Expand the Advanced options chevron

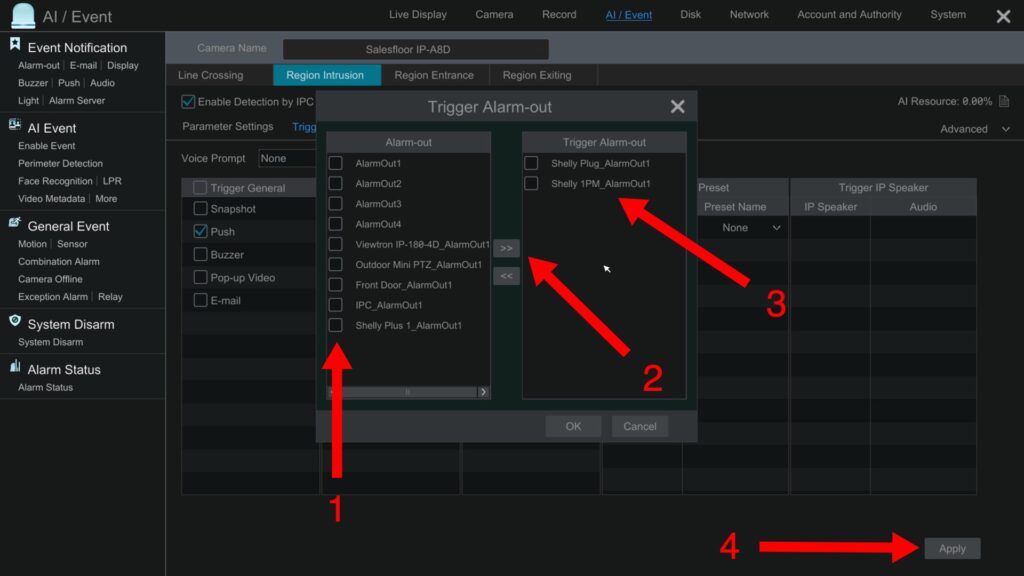click(x=1006, y=129)
